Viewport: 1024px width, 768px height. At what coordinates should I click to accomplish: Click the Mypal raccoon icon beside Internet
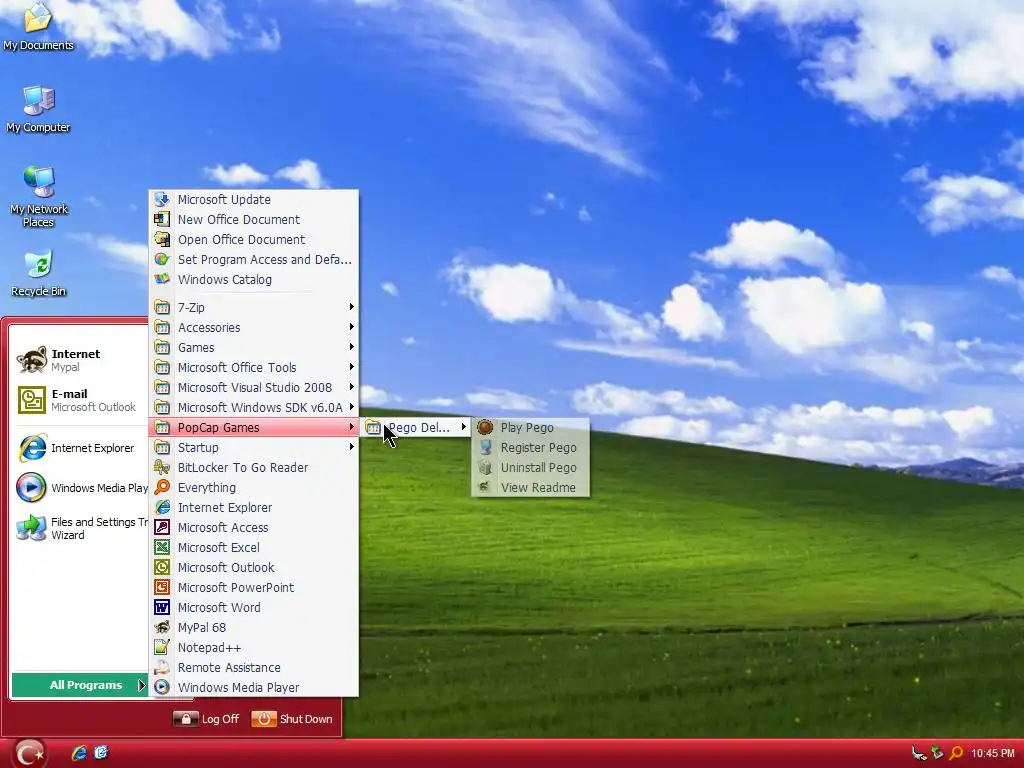pos(31,360)
